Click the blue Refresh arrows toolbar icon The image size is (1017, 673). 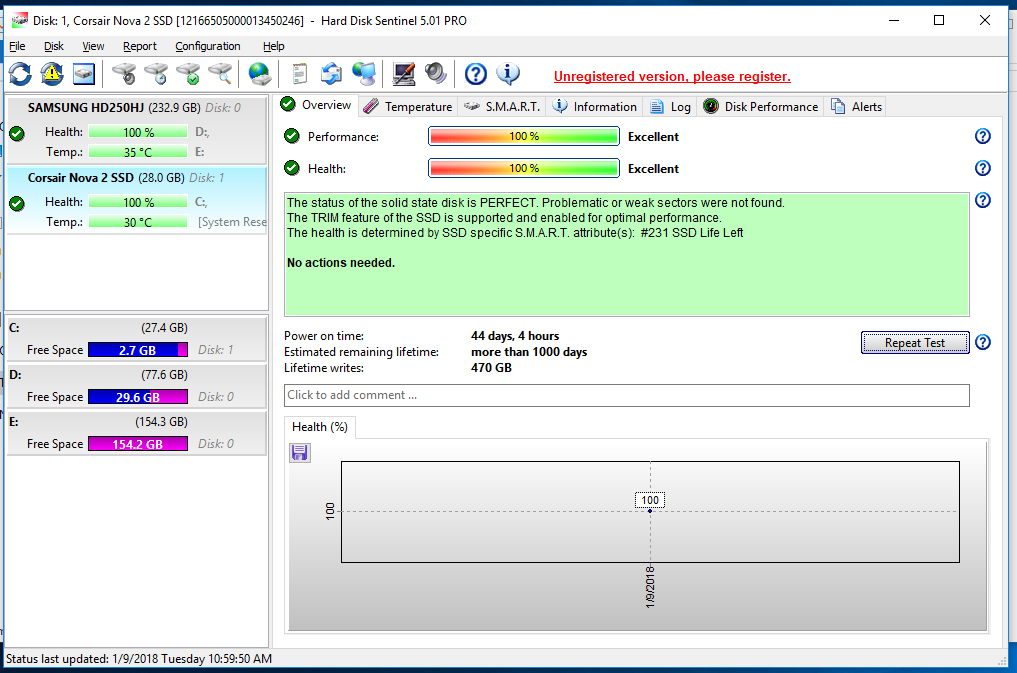tap(20, 74)
